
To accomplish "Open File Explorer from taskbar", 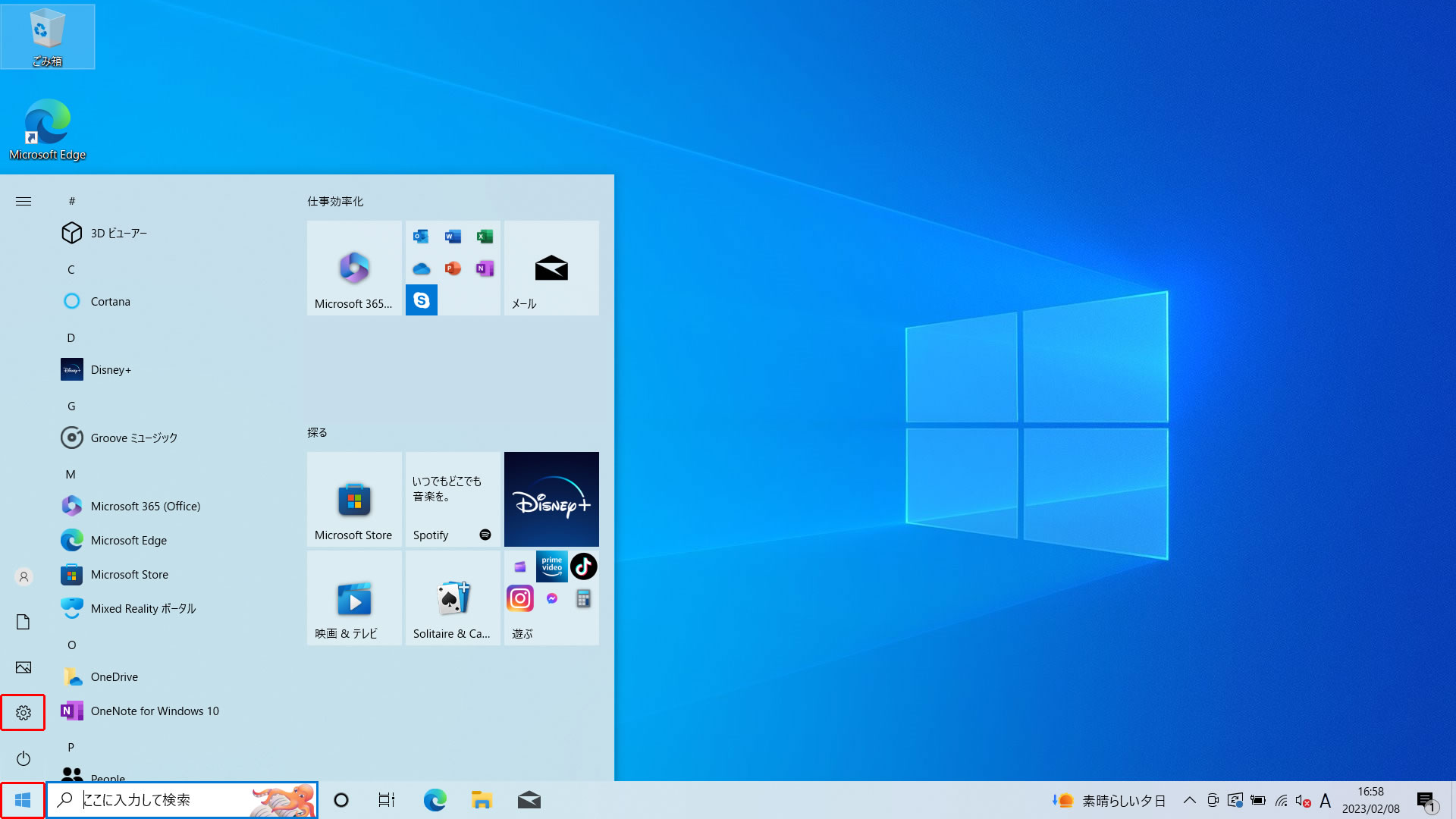I will coord(482,800).
